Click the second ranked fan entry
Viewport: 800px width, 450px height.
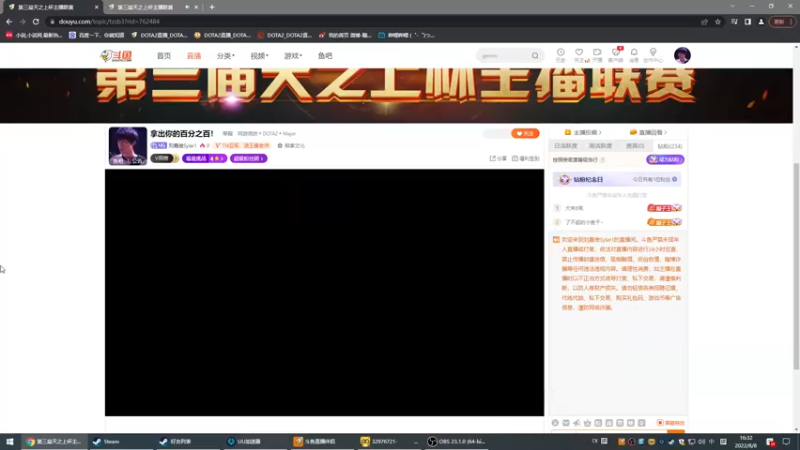tap(617, 222)
